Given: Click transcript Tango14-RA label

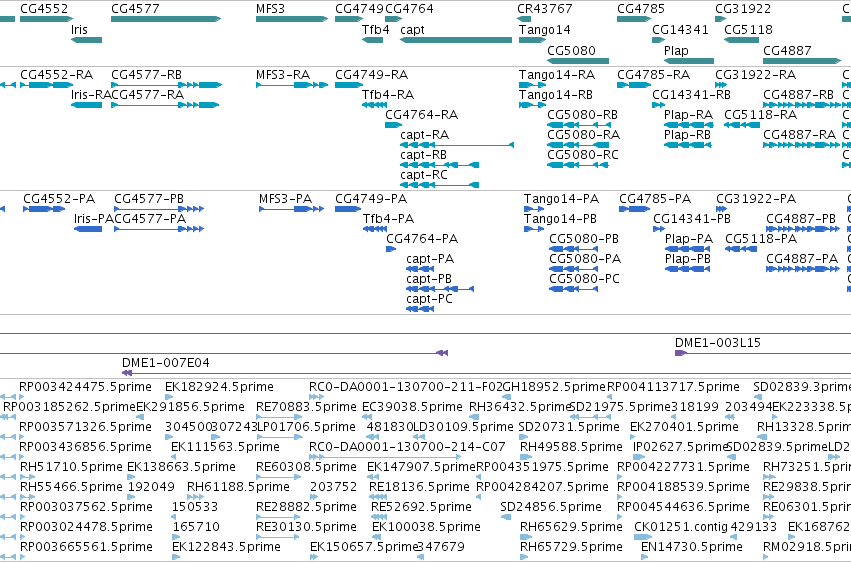Looking at the screenshot, I should tap(557, 74).
